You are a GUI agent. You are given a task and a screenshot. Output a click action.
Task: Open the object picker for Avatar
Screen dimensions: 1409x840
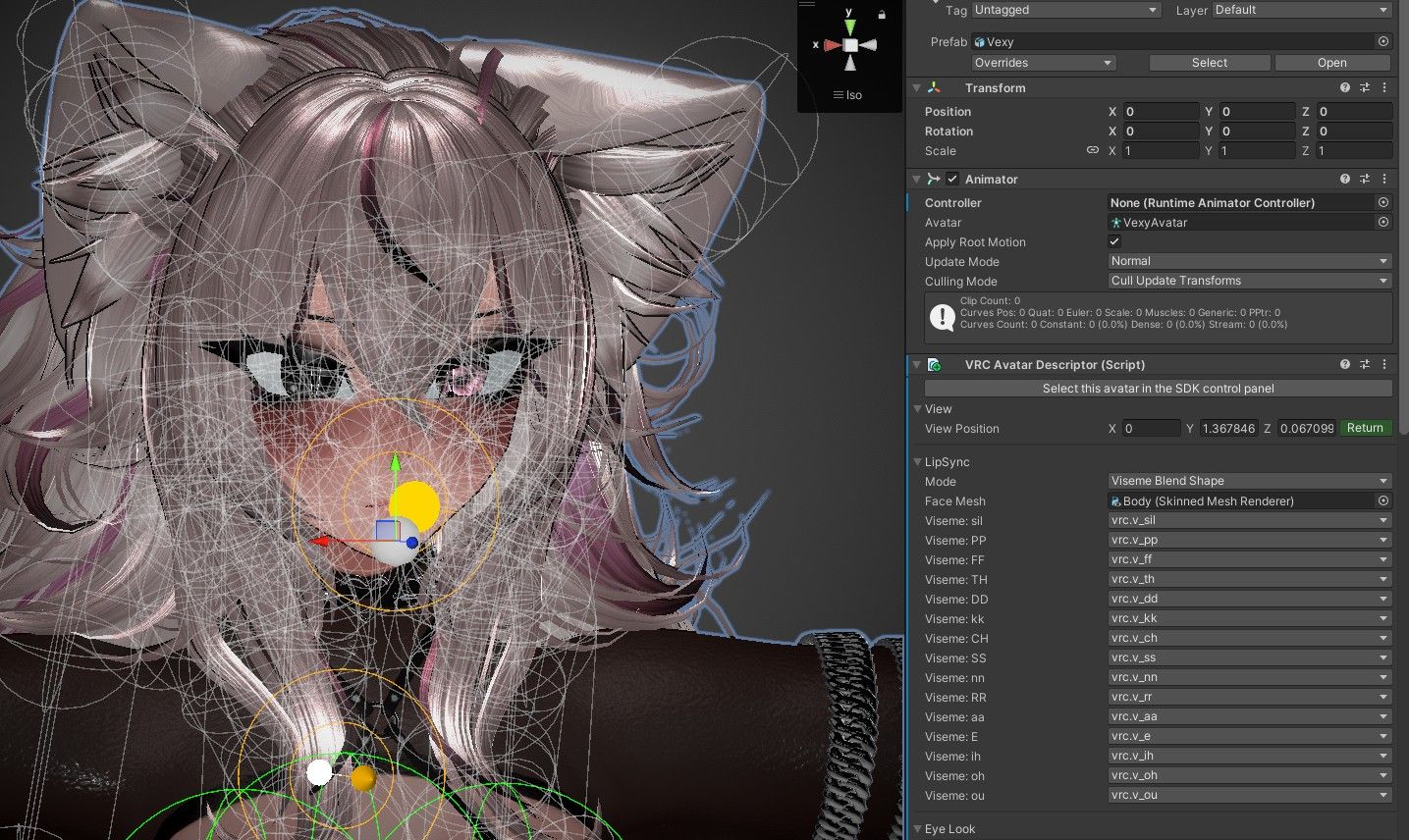click(1383, 222)
